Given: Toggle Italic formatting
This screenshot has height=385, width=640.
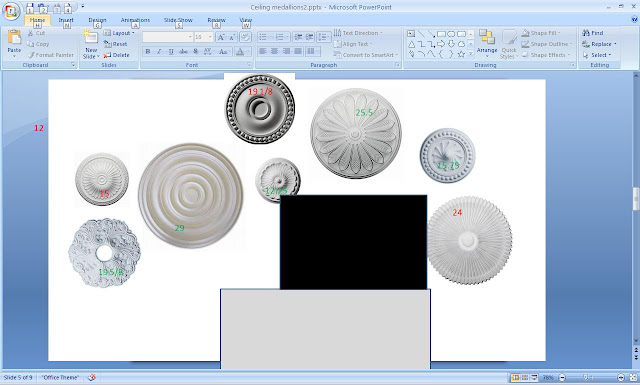Looking at the screenshot, I should (159, 51).
